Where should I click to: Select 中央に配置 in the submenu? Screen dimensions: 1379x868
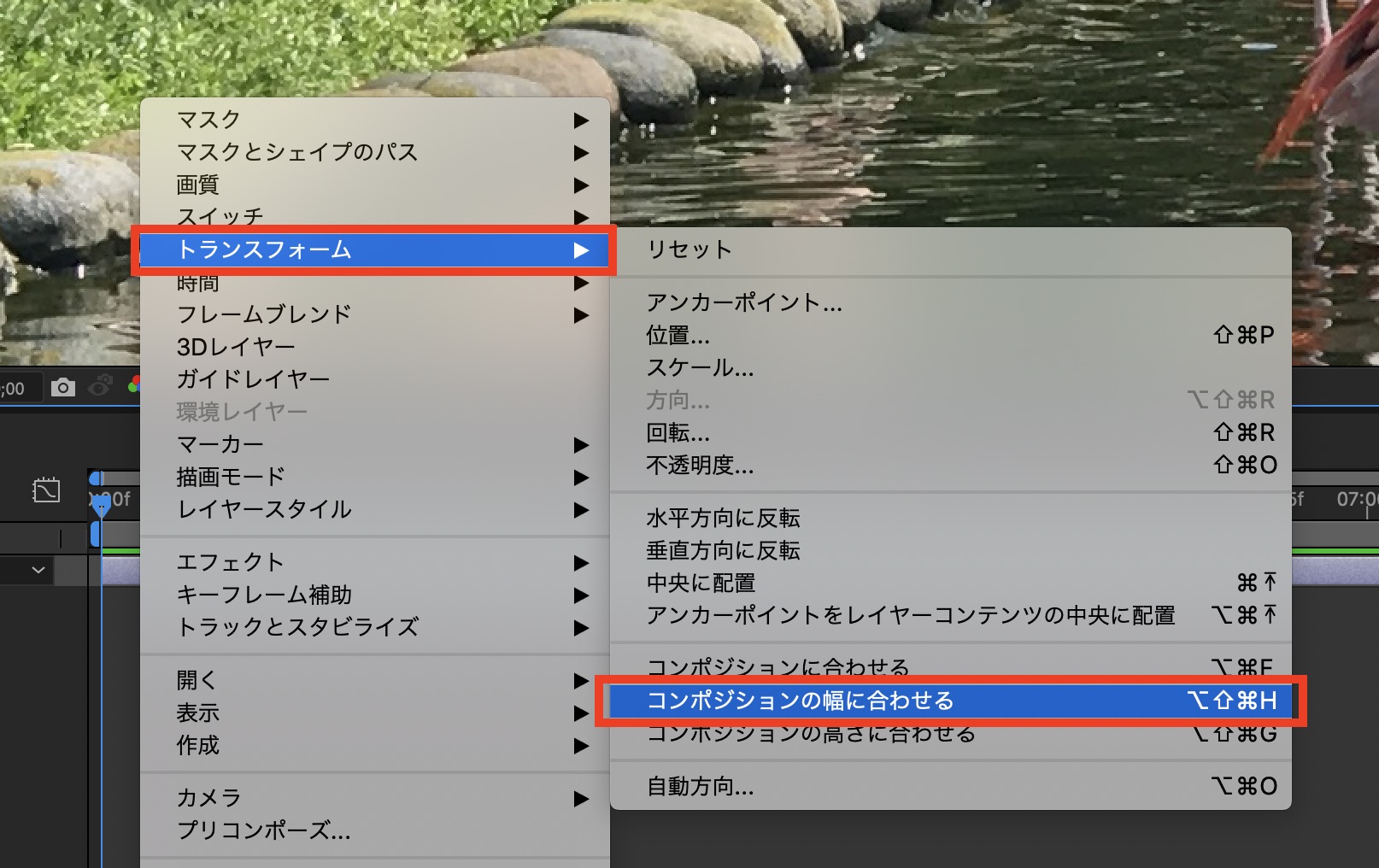(x=951, y=583)
